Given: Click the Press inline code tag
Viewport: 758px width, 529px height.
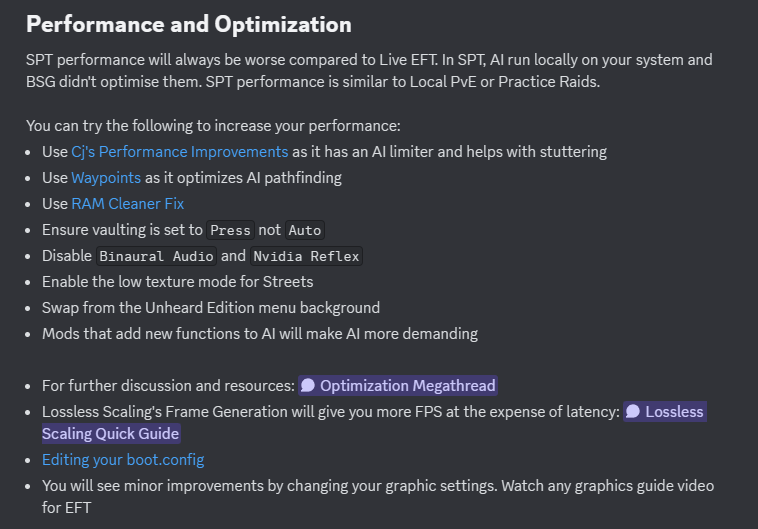Looking at the screenshot, I should click(x=230, y=230).
